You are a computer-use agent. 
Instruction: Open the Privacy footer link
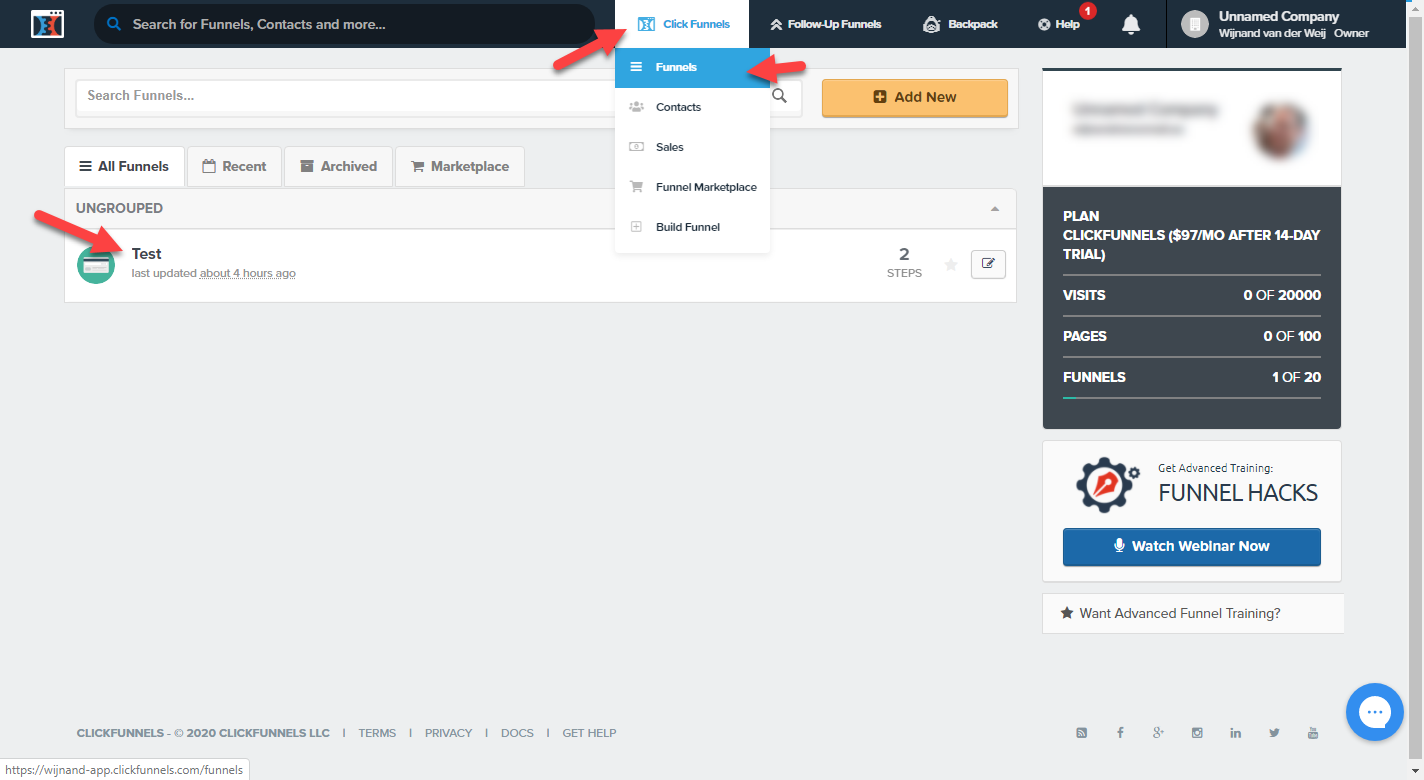(x=448, y=733)
